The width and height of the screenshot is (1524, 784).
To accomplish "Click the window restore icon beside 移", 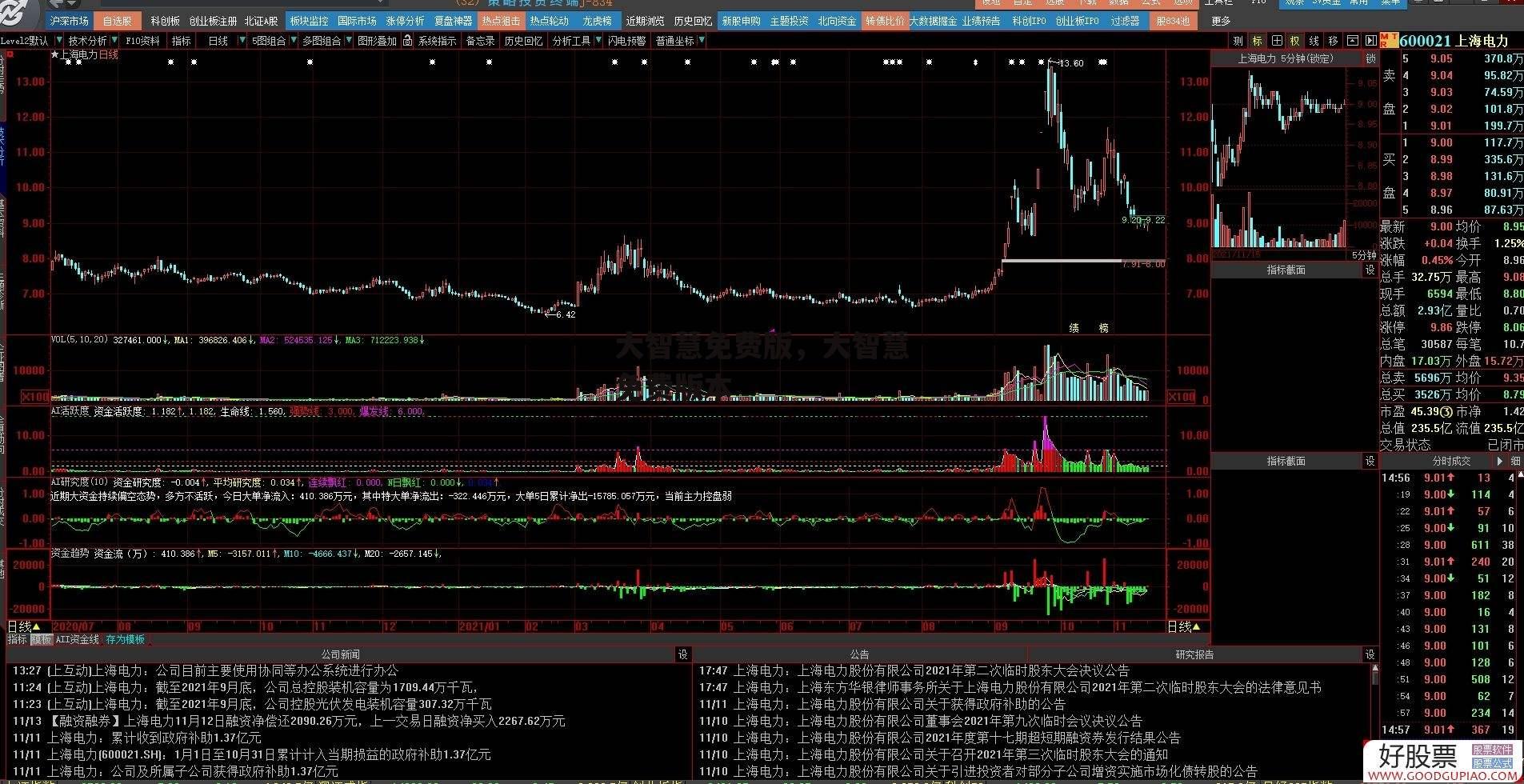I will (x=1352, y=41).
